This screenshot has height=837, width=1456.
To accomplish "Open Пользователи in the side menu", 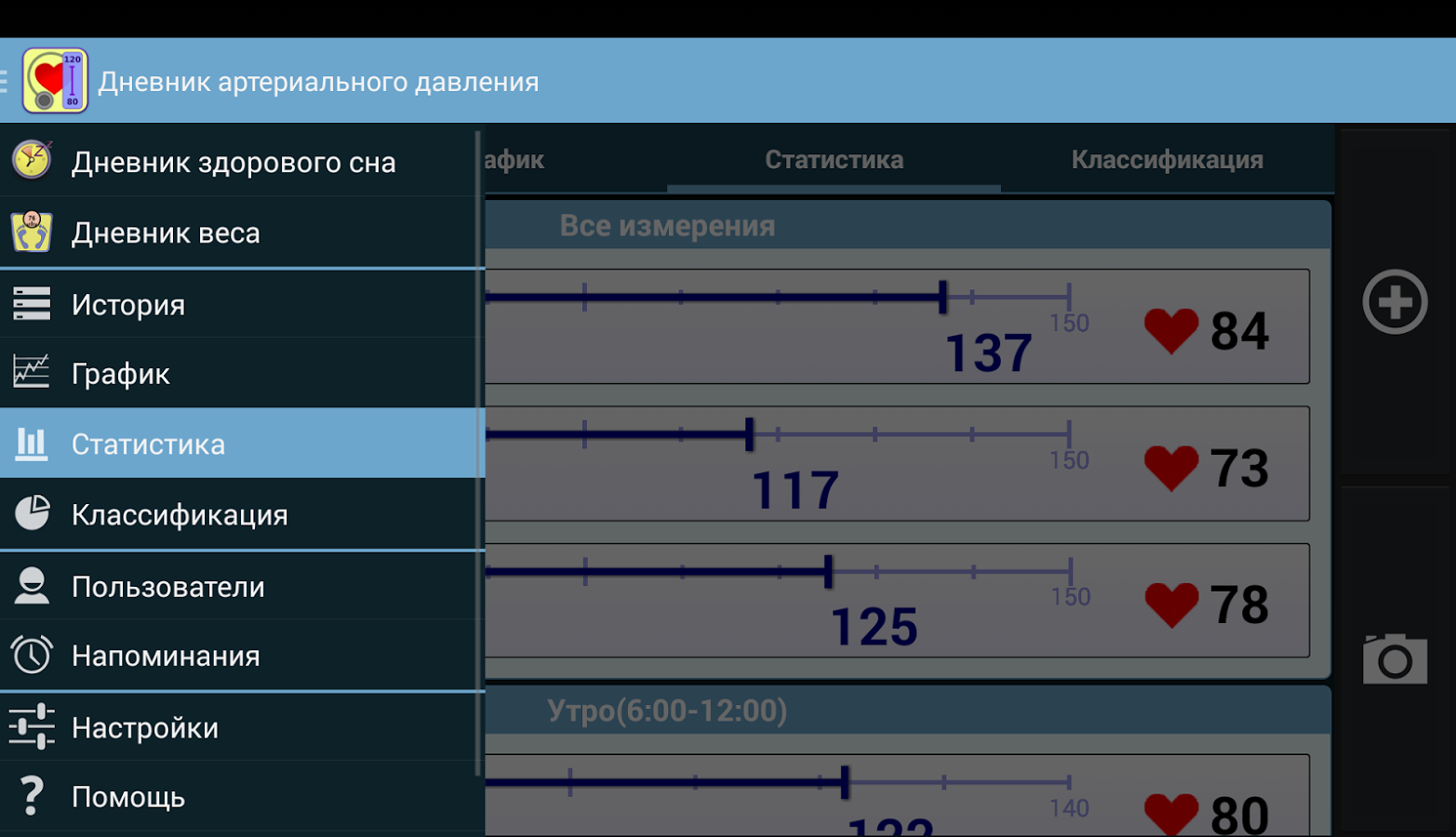I will click(242, 586).
